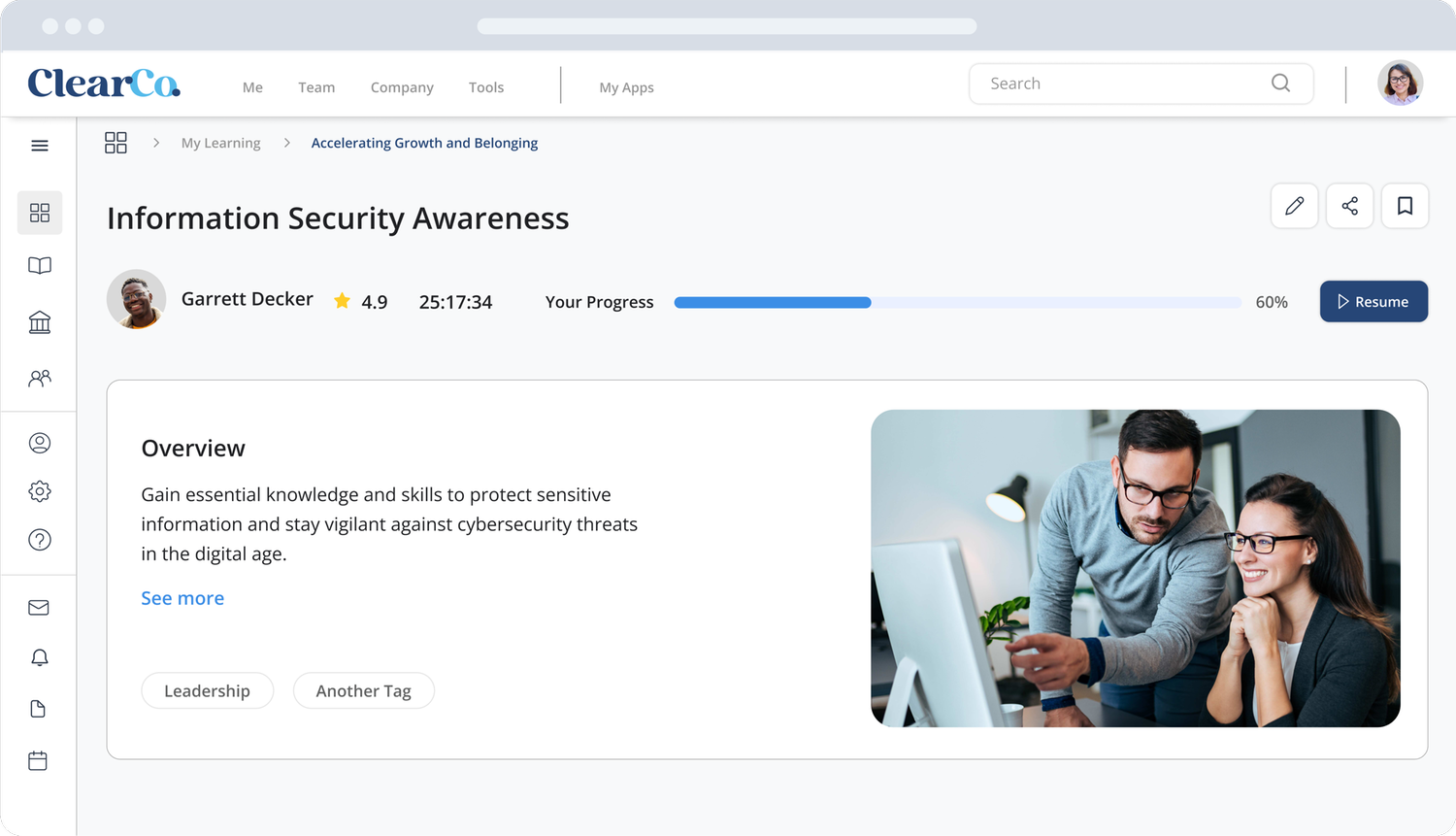The image size is (1456, 836).
Task: Open the document file icon in sidebar
Action: 39,709
